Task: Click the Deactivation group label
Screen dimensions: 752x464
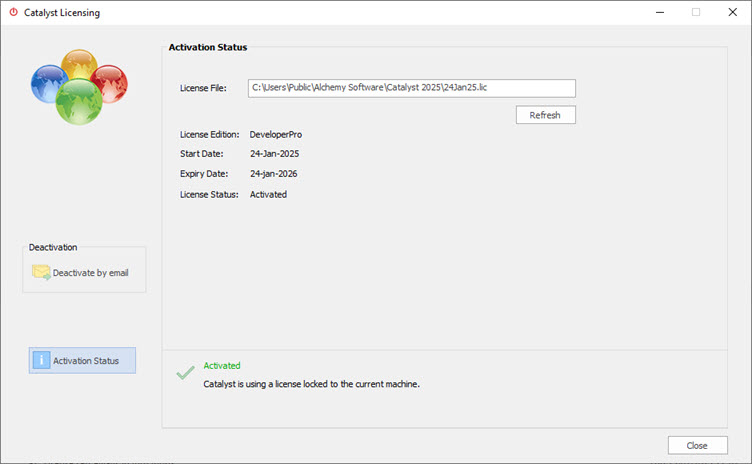Action: tap(53, 247)
